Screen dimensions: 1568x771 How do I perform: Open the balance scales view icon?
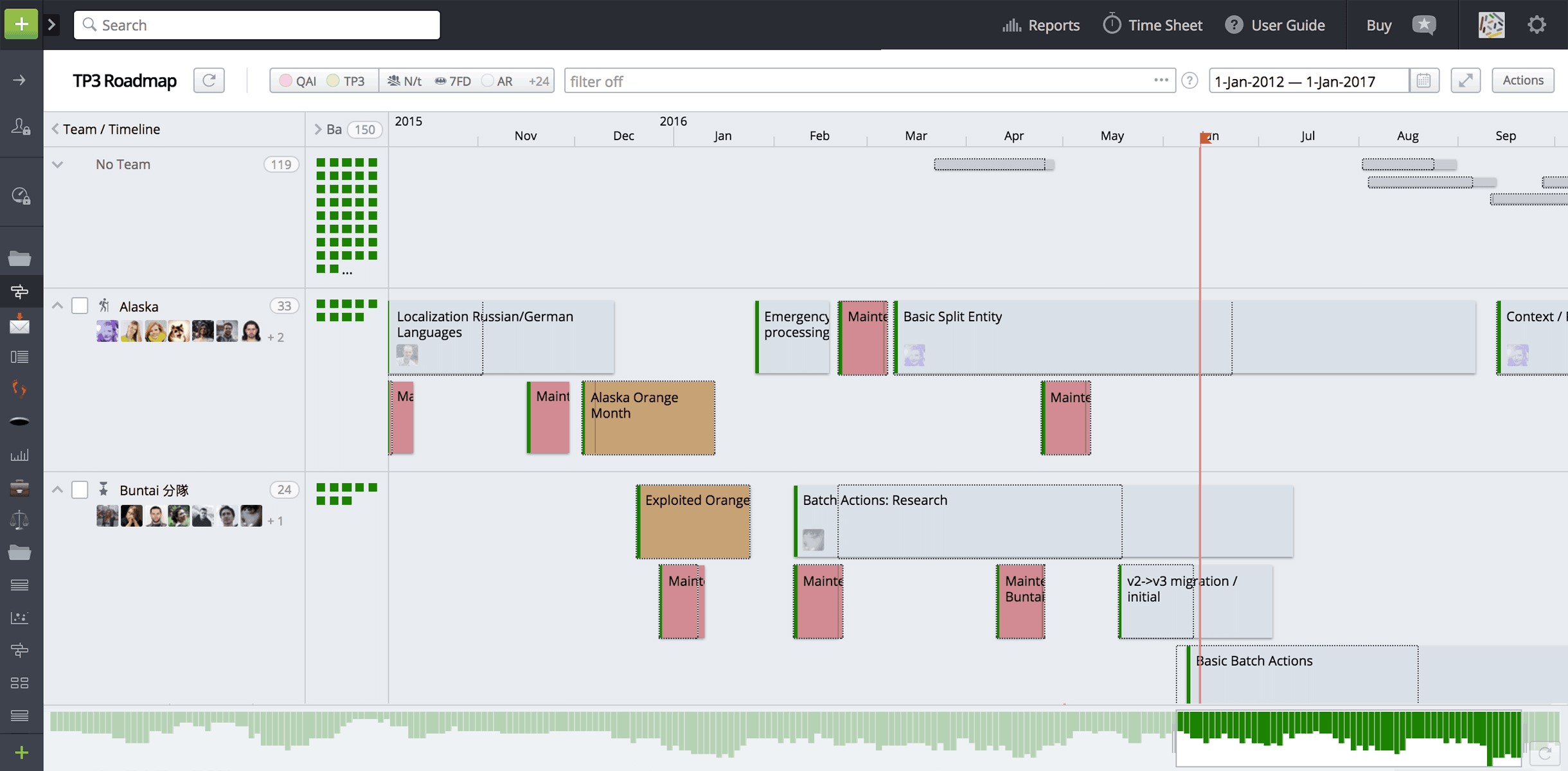pyautogui.click(x=20, y=519)
